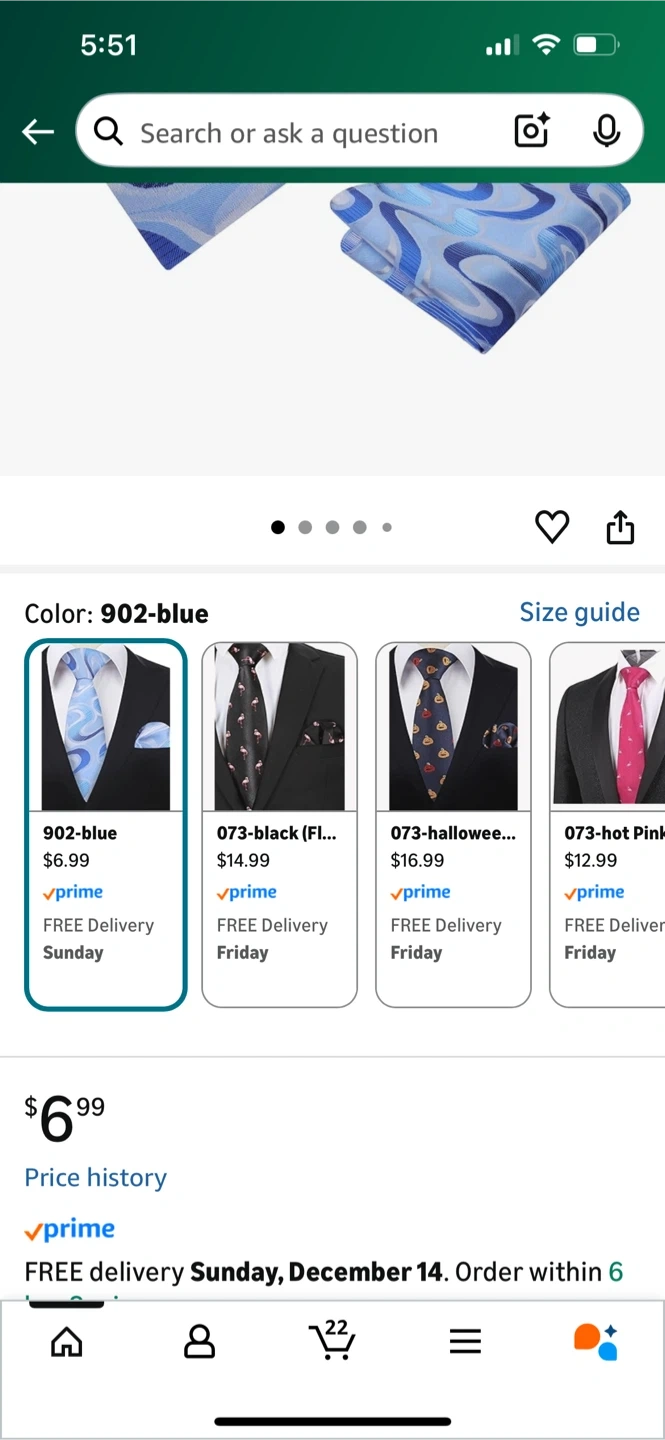This screenshot has width=665, height=1440.
Task: Open the shopping cart with 22 items
Action: pyautogui.click(x=332, y=1340)
